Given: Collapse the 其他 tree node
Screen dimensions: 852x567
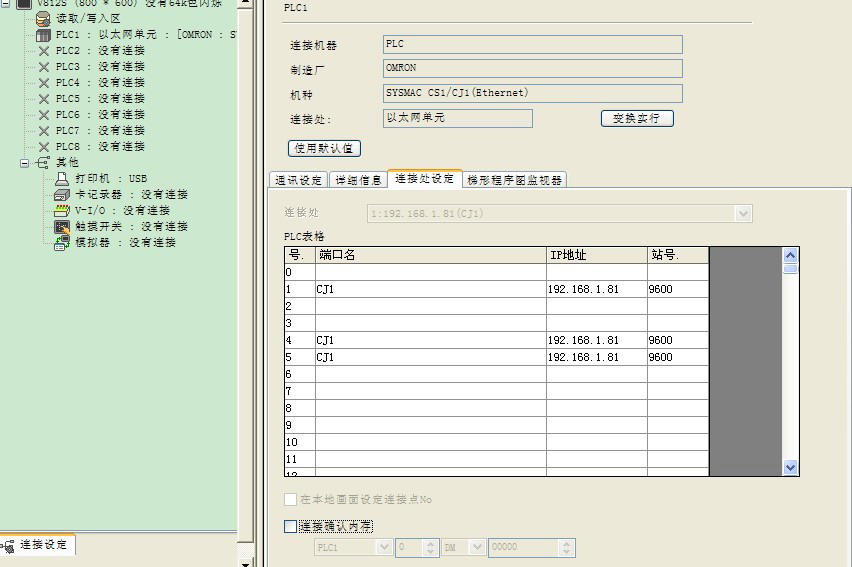Looking at the screenshot, I should [25, 162].
